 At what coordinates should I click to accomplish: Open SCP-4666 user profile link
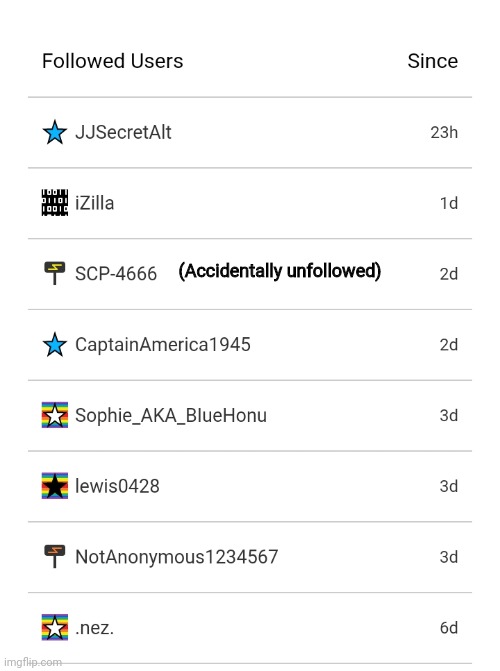116,274
